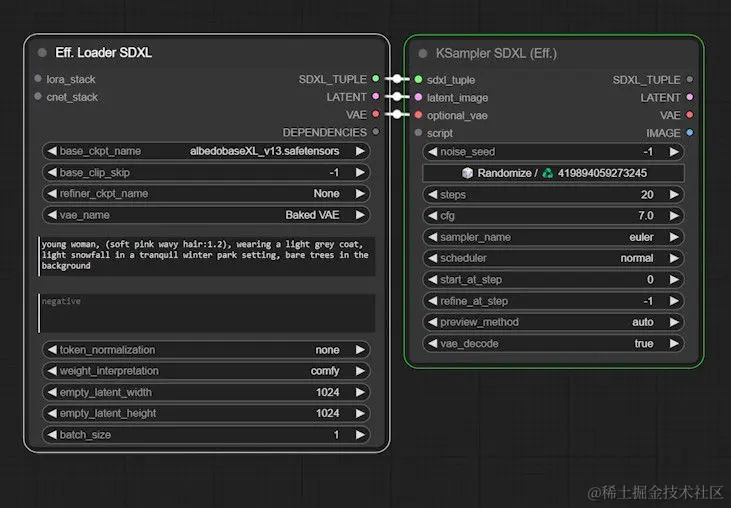Open the preview_method combo showing auto
This screenshot has width=731, height=508.
coord(553,322)
